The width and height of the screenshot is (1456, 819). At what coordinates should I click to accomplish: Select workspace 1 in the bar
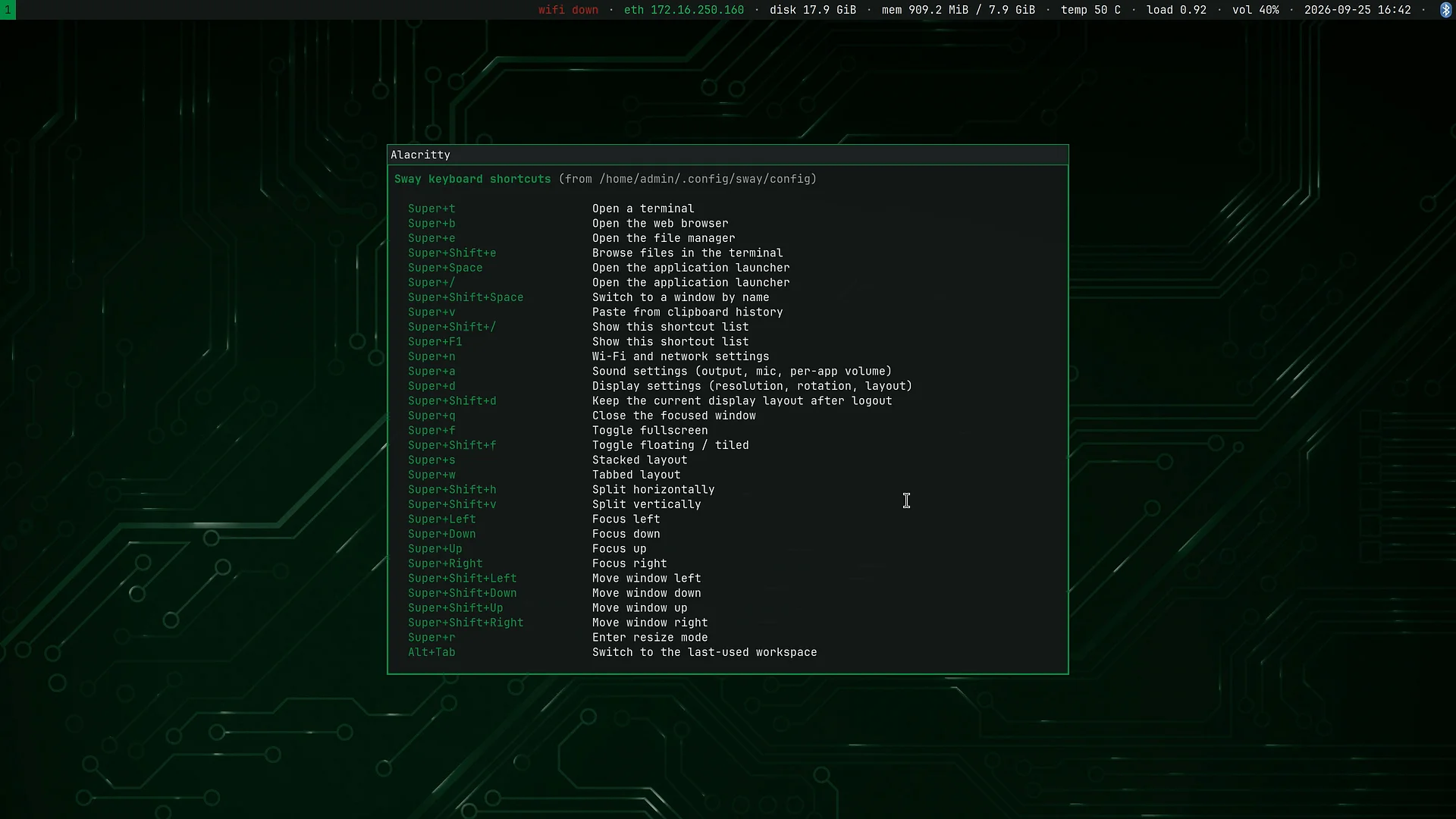[8, 10]
